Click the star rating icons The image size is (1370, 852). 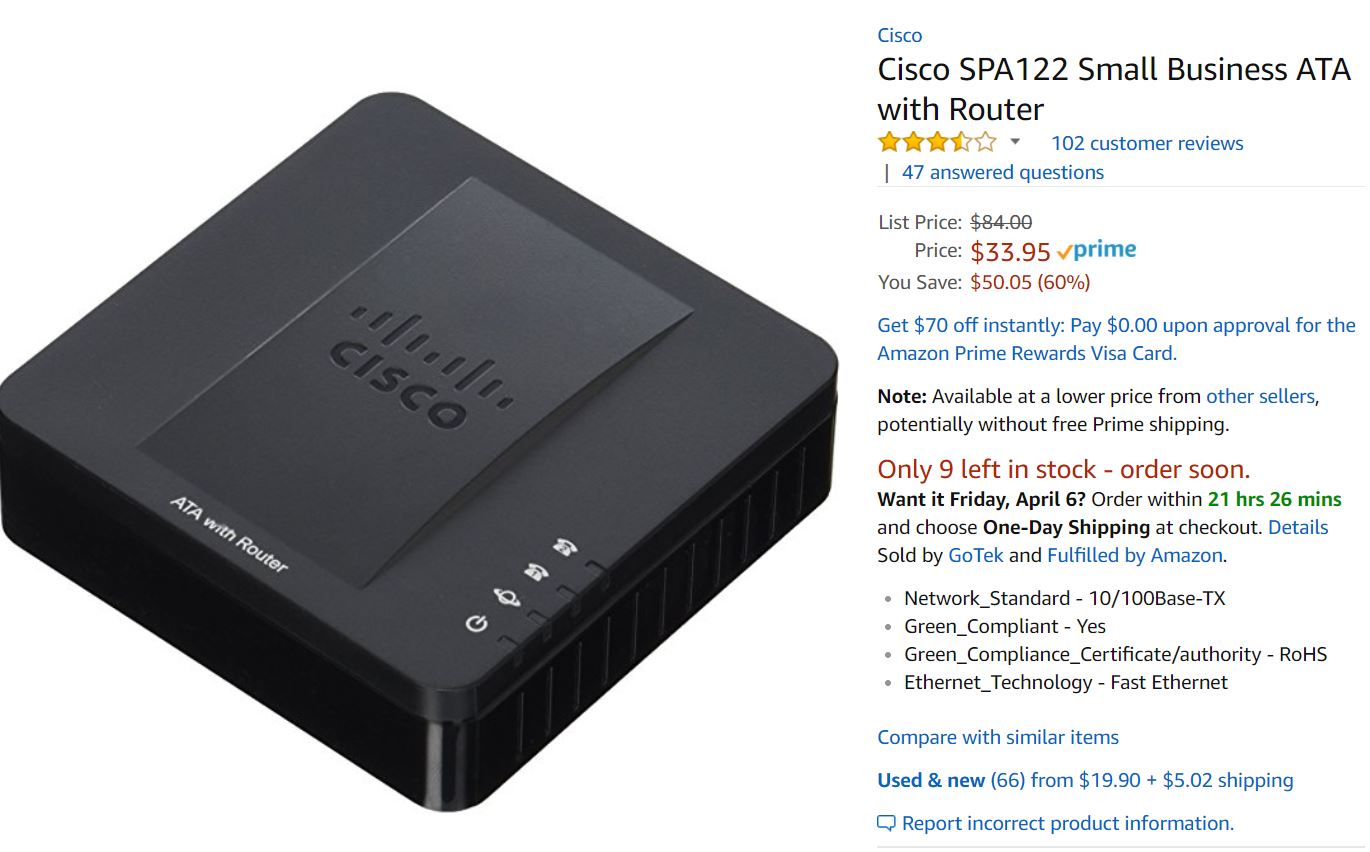(937, 142)
